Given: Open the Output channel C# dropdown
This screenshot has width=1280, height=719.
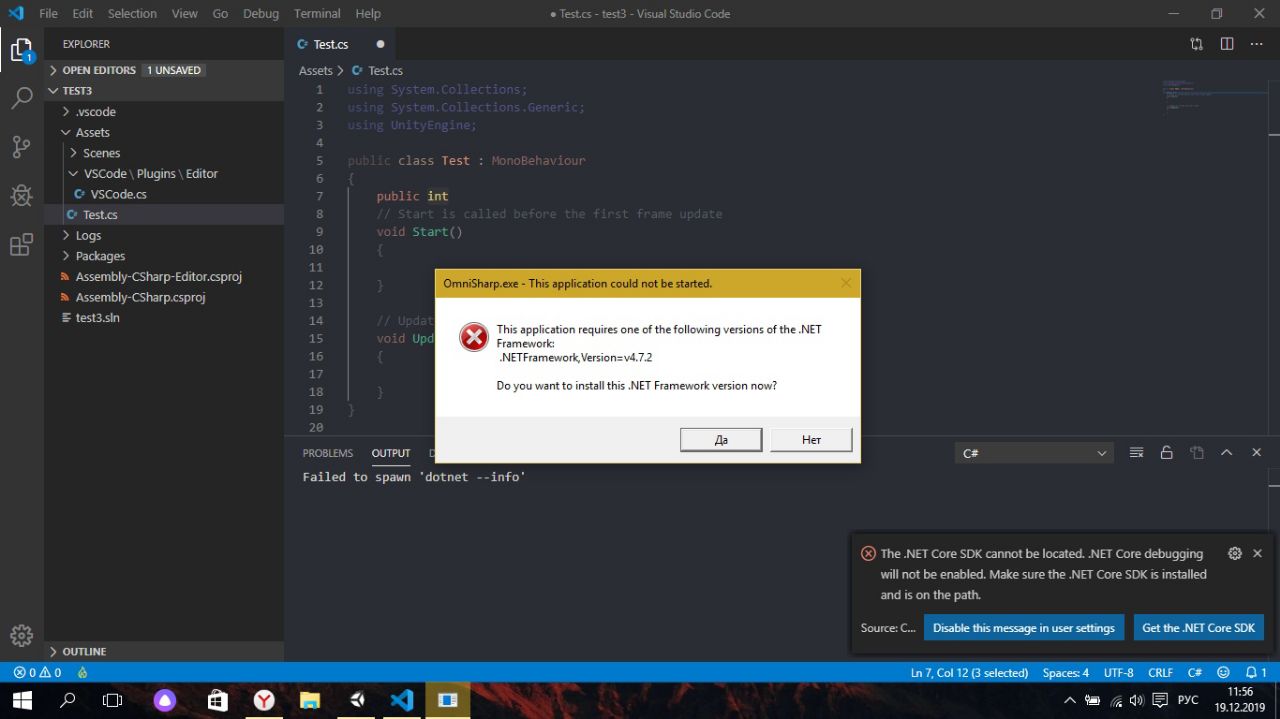Looking at the screenshot, I should pos(1034,453).
